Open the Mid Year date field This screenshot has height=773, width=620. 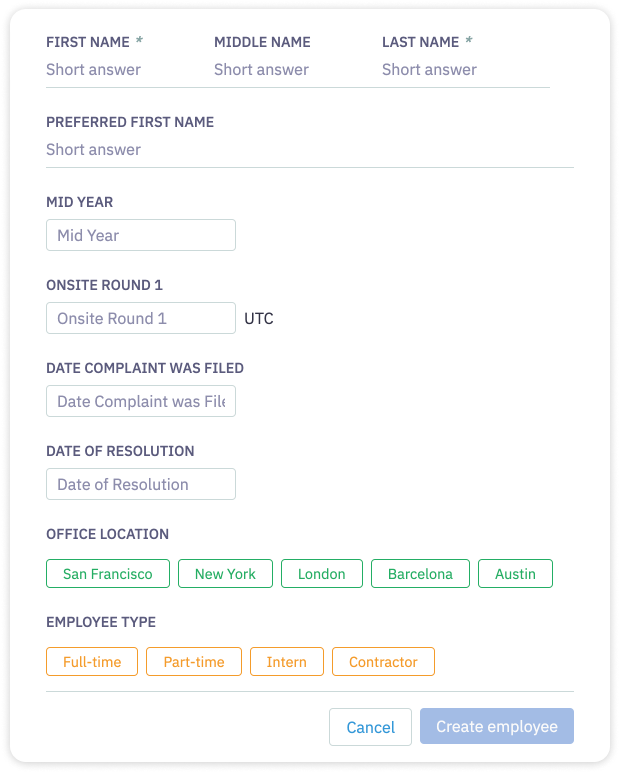point(141,235)
